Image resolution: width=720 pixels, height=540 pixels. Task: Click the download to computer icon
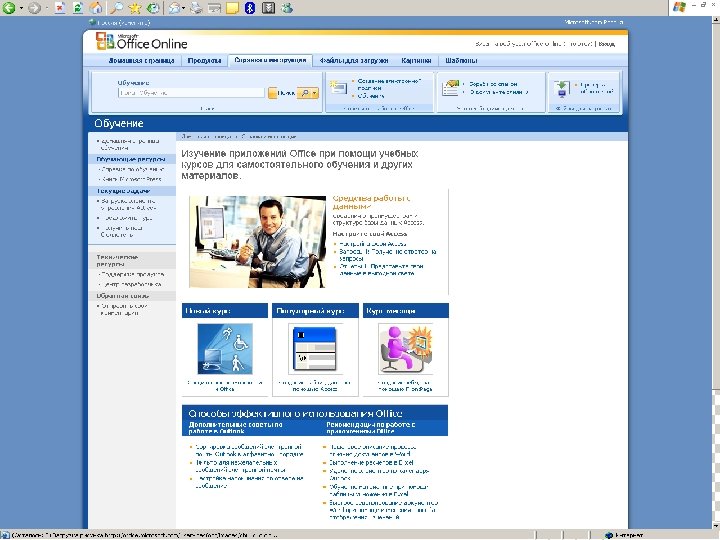(562, 89)
